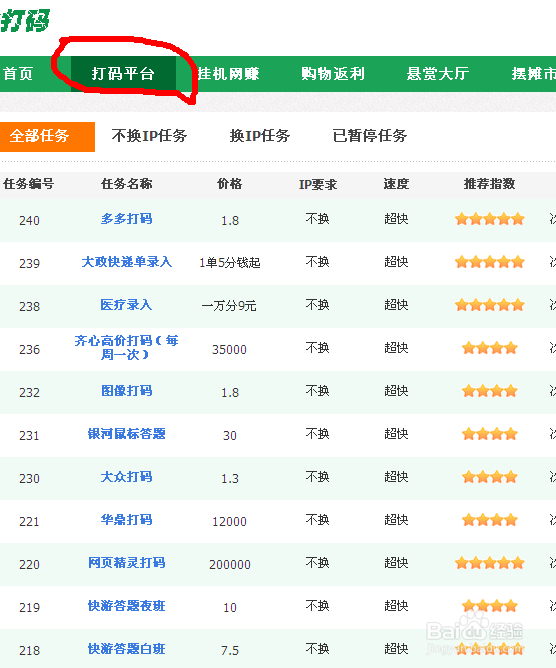Click price 1单5分钱起

[230, 263]
